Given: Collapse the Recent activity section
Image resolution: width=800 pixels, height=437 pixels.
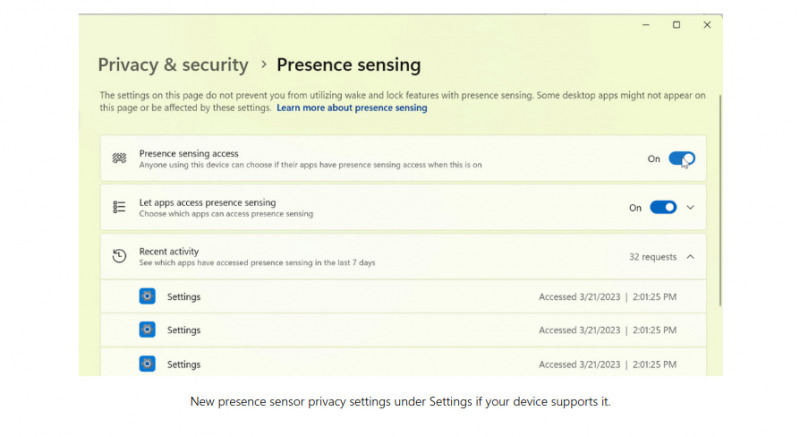Looking at the screenshot, I should [x=690, y=256].
